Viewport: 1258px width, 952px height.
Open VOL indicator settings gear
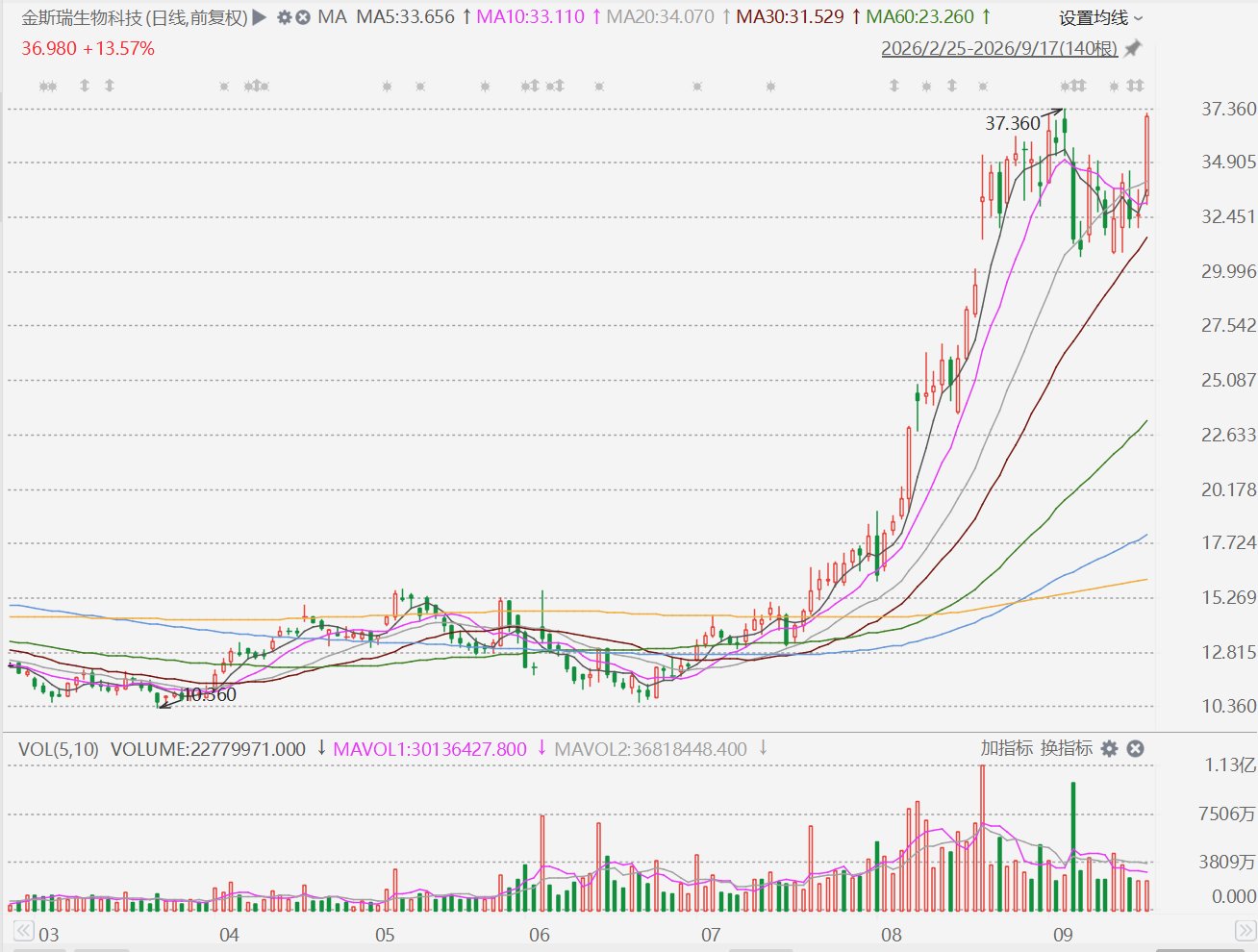coord(1109,748)
